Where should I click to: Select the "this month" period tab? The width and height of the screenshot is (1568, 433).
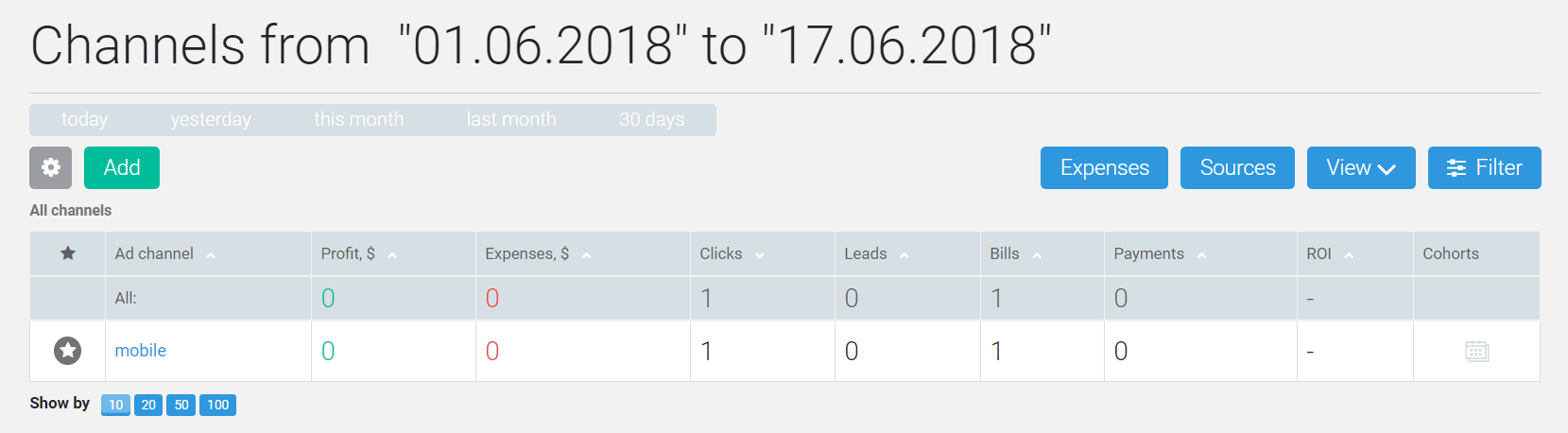[358, 120]
